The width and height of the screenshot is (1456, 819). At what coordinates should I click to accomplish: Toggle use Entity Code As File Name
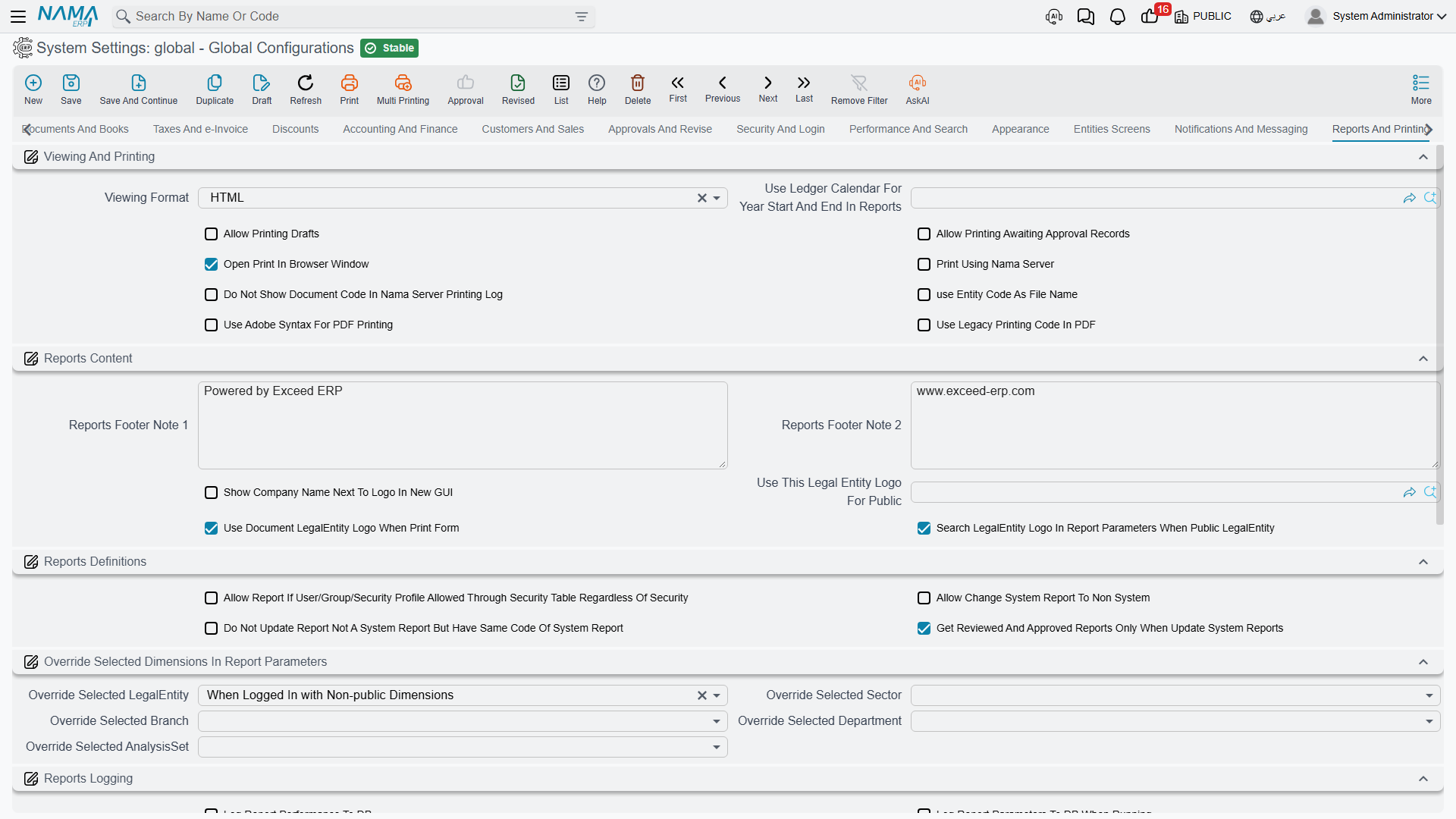(x=924, y=295)
